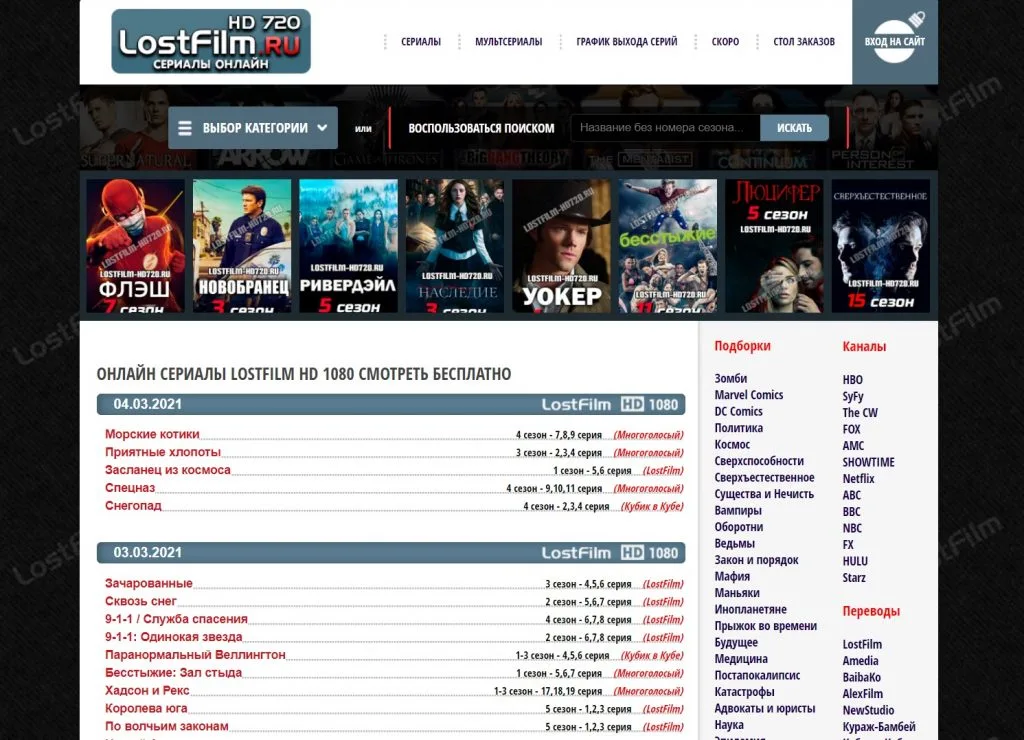This screenshot has width=1024, height=740.
Task: Open the 'Новобранец' series poster
Action: (242, 246)
